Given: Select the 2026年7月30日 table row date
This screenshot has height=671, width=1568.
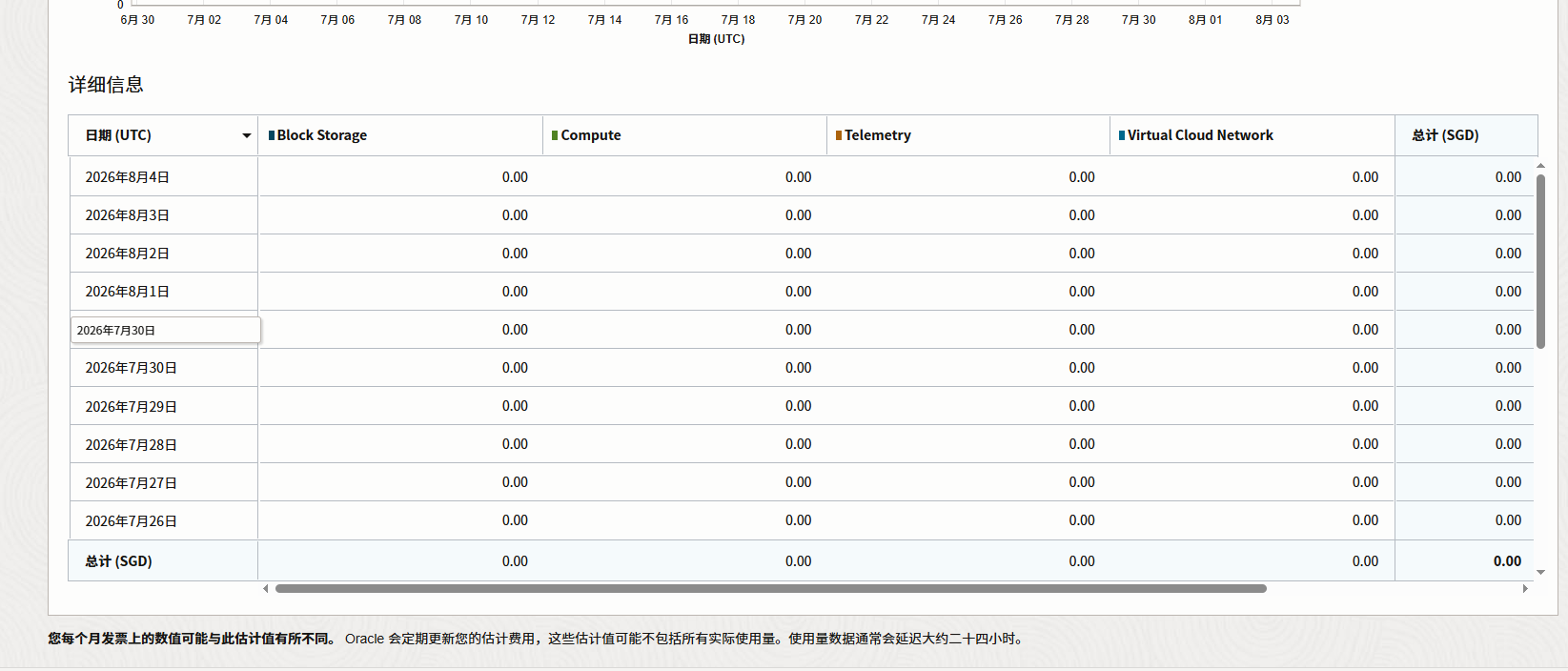Looking at the screenshot, I should 132,368.
